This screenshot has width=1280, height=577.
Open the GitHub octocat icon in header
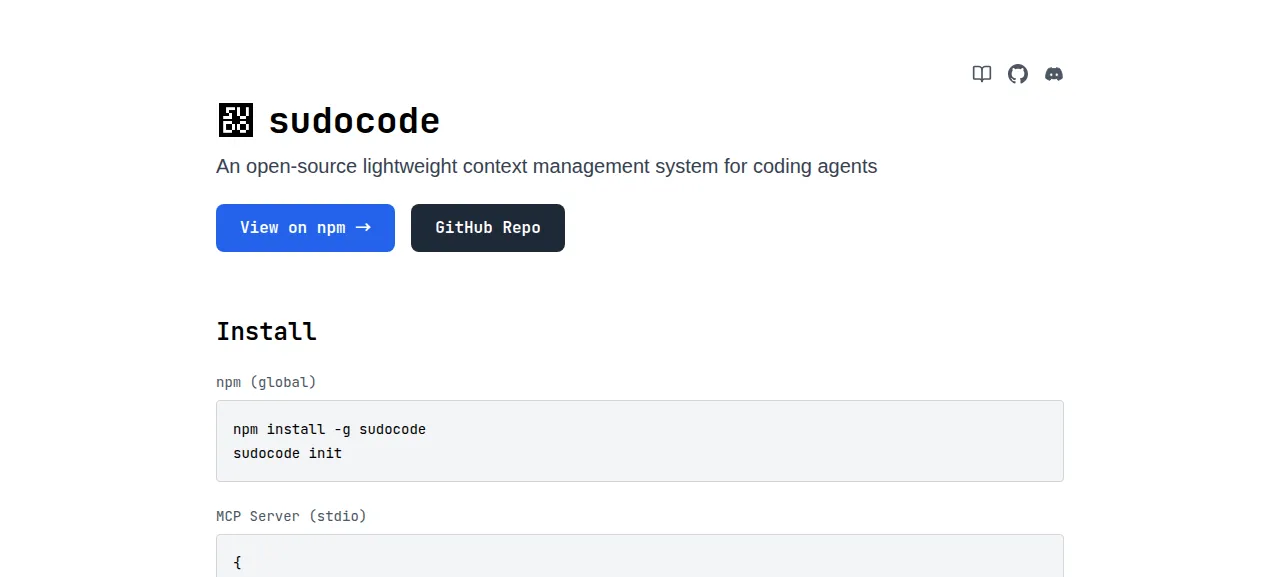click(x=1018, y=74)
